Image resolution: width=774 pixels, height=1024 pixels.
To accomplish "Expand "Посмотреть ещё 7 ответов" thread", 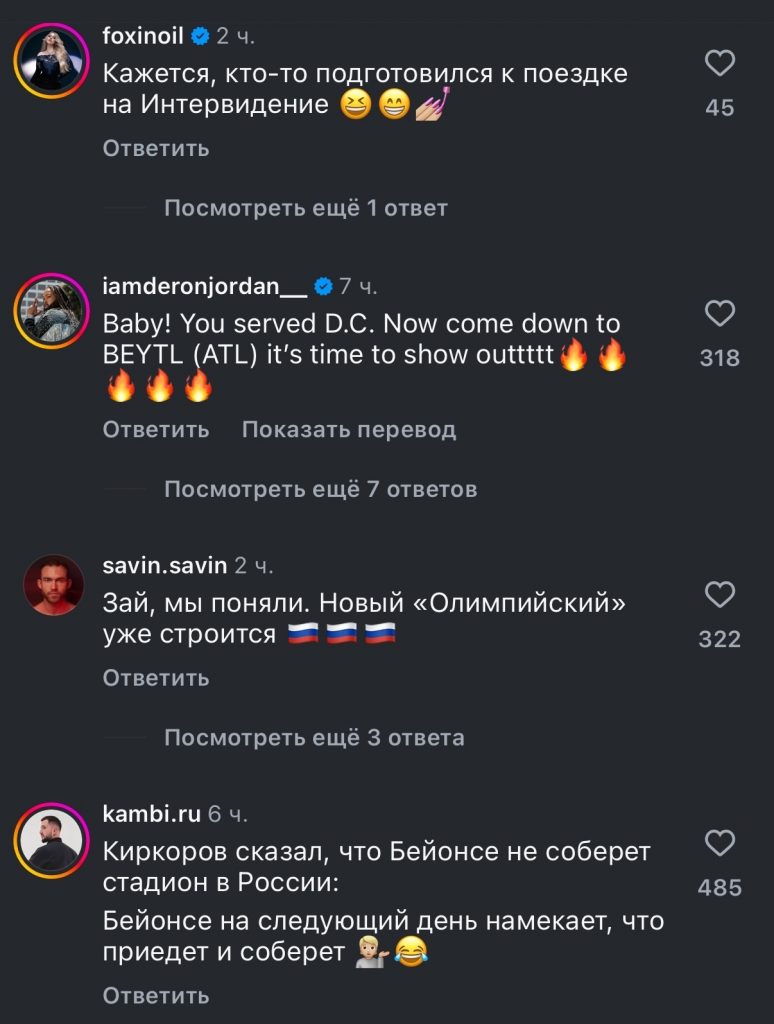I will pos(320,489).
